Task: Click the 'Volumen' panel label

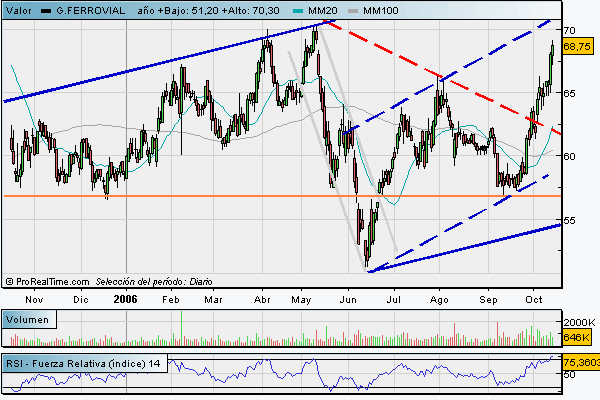Action: tap(28, 320)
